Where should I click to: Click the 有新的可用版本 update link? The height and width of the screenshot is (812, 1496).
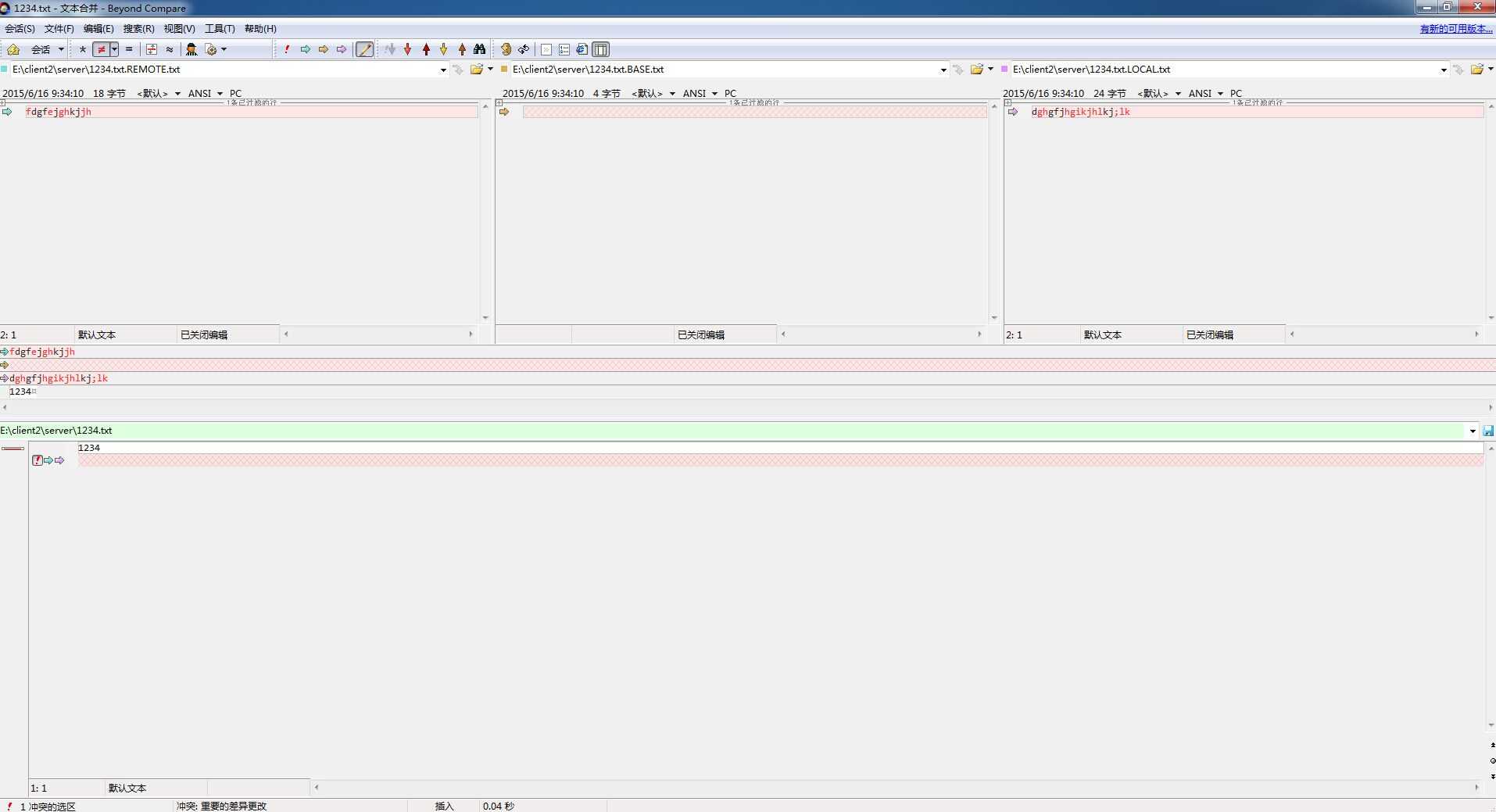(x=1455, y=29)
